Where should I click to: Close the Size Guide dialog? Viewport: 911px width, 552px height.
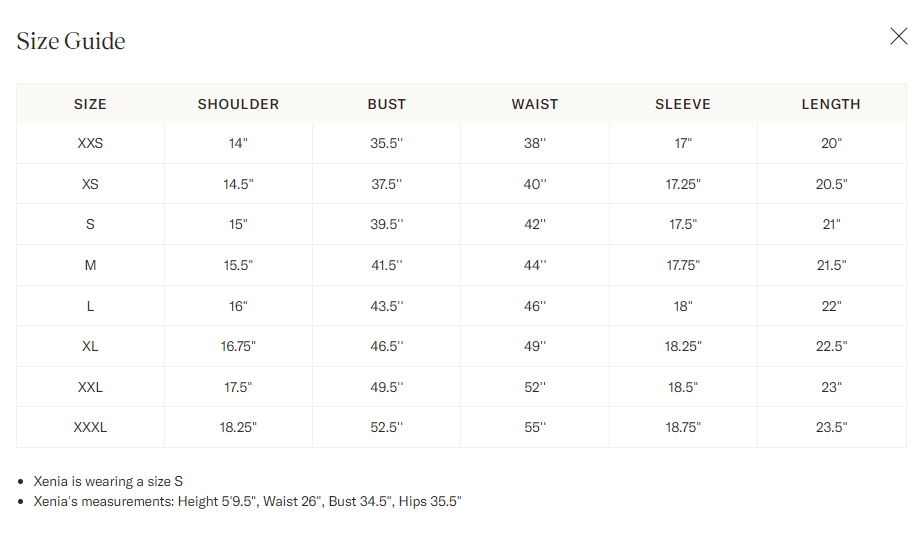pyautogui.click(x=898, y=36)
